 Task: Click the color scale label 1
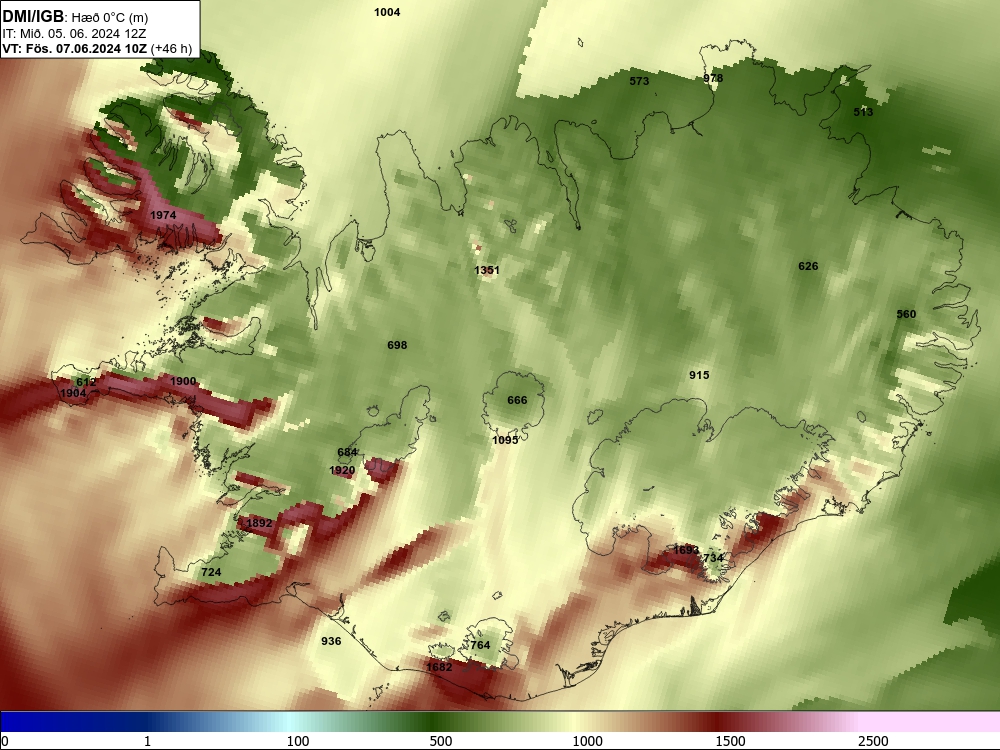coord(147,741)
